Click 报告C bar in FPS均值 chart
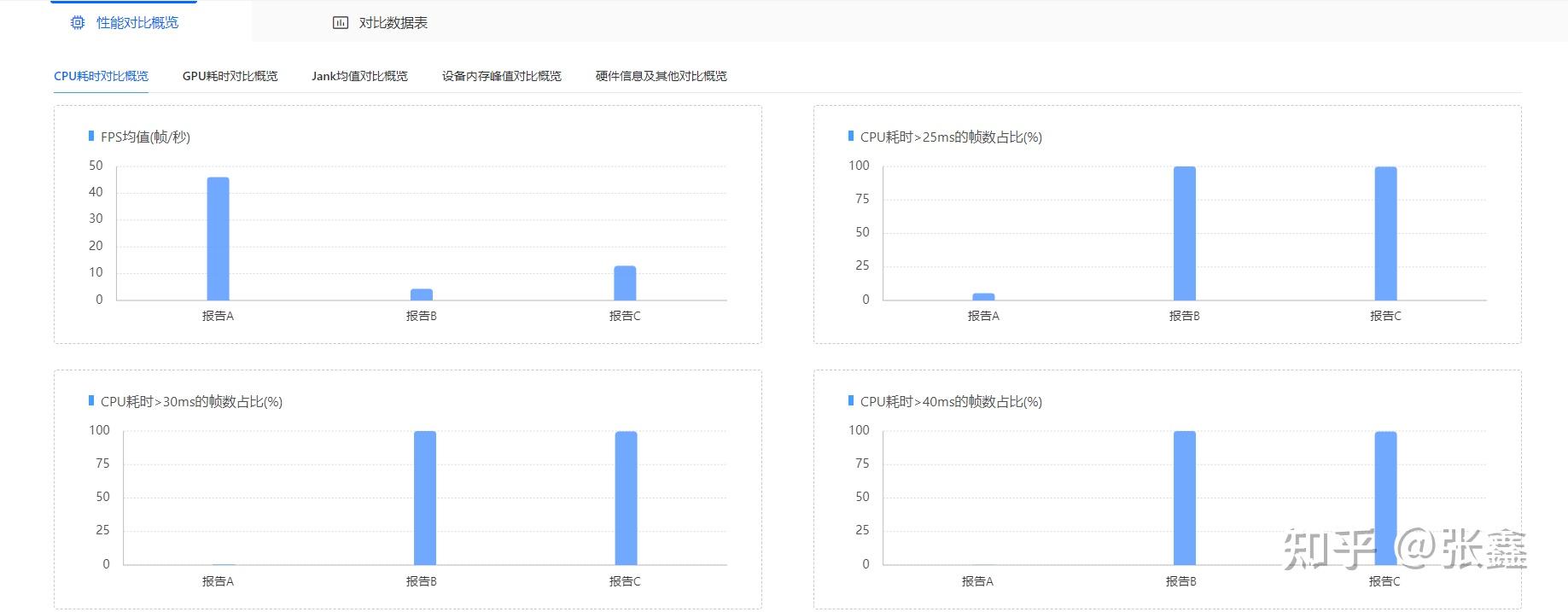This screenshot has width=1568, height=612. coord(625,283)
